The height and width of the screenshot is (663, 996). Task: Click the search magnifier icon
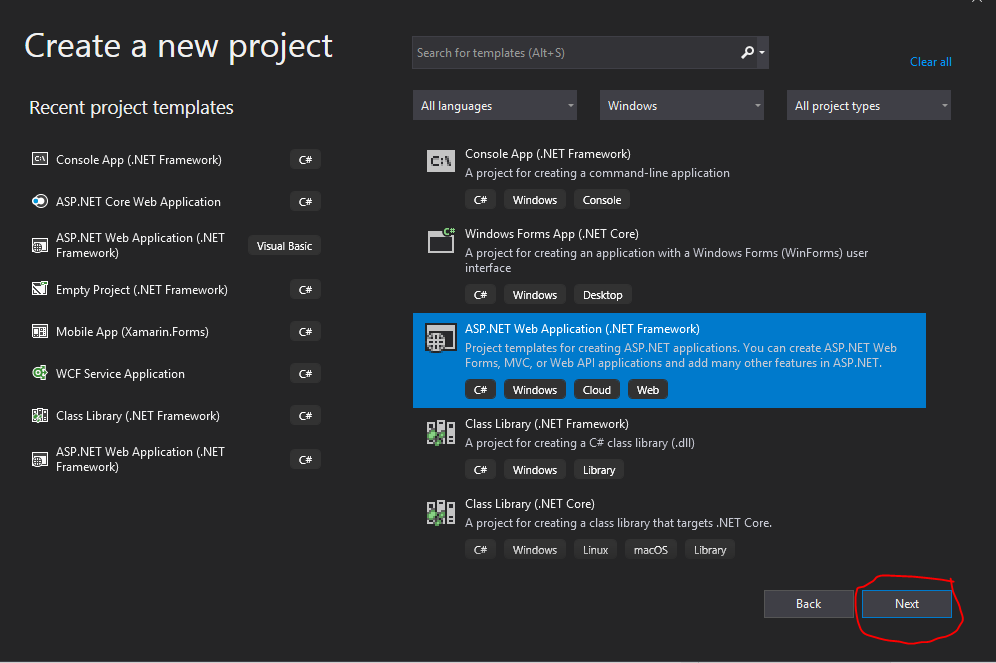748,52
